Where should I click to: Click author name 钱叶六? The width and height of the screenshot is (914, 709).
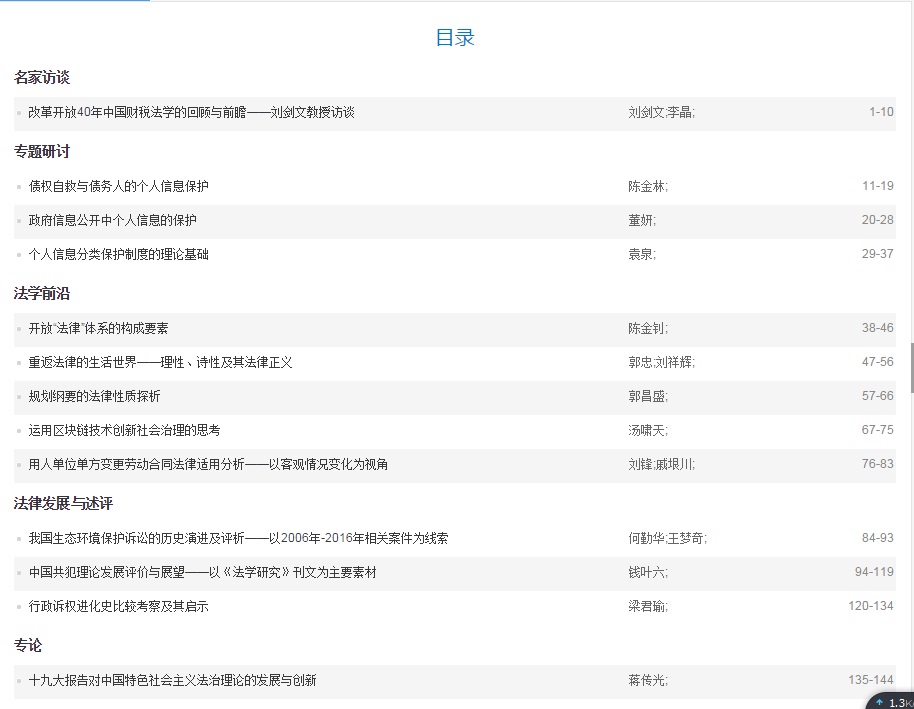646,573
